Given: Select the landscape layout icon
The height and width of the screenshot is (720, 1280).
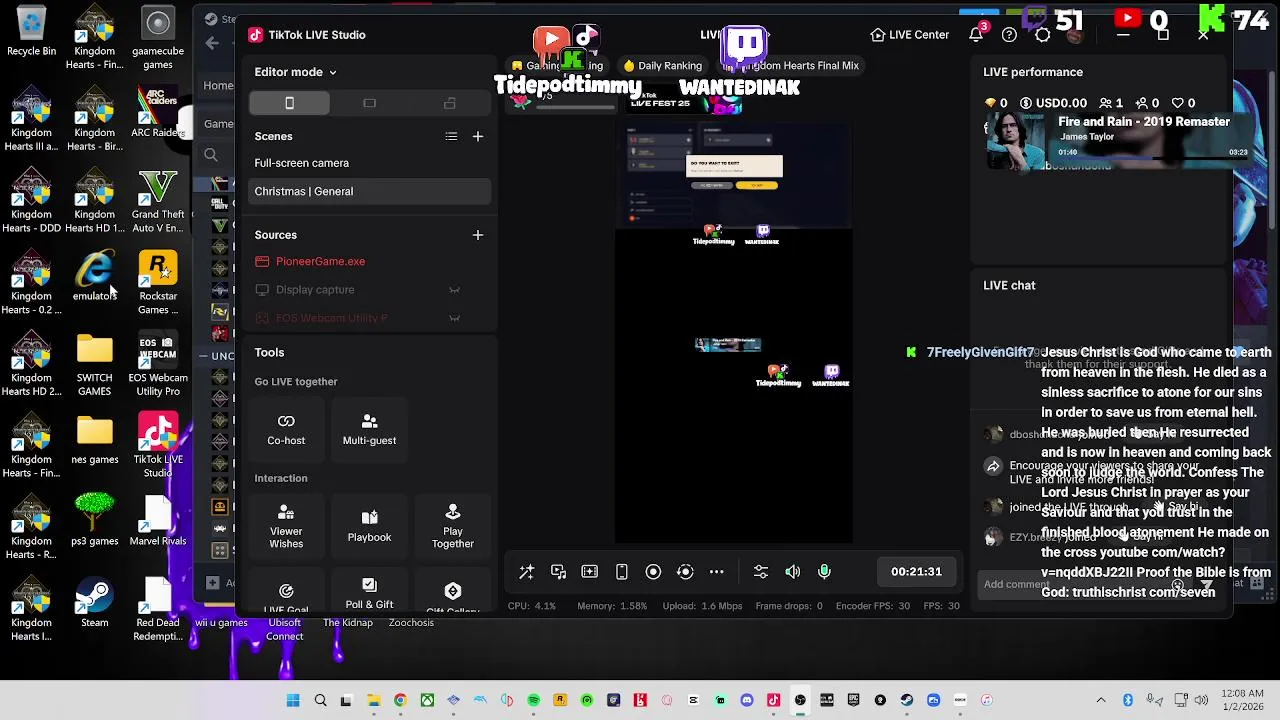Looking at the screenshot, I should tap(369, 103).
